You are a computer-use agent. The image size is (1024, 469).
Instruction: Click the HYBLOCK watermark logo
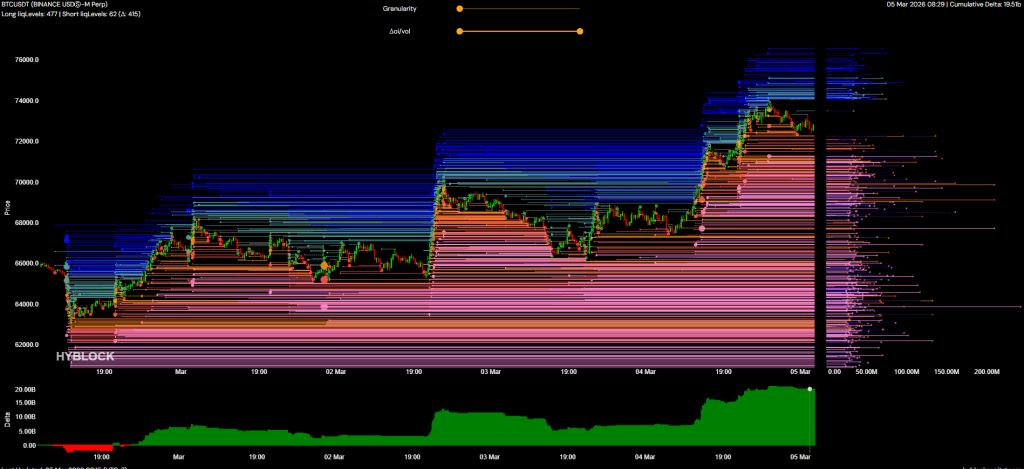click(84, 356)
